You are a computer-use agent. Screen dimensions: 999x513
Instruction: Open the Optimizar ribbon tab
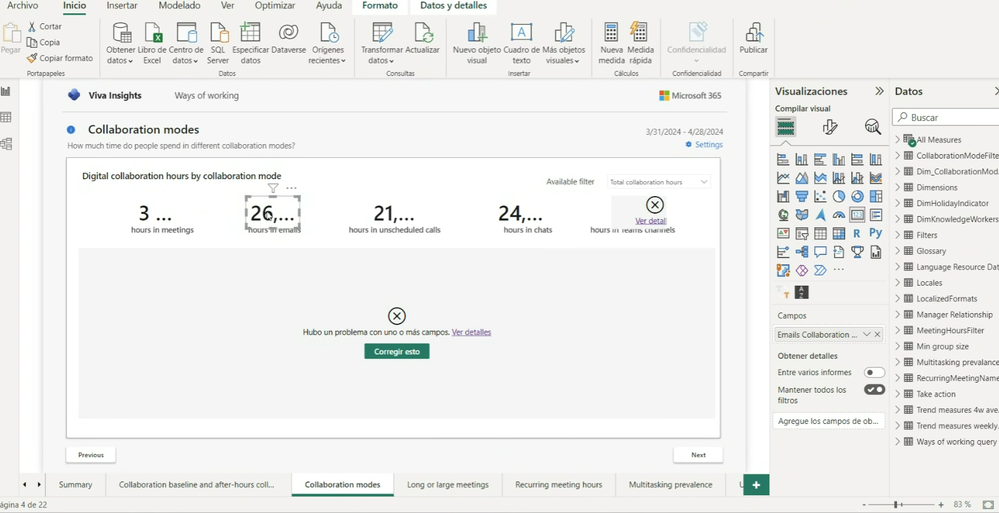click(x=275, y=6)
